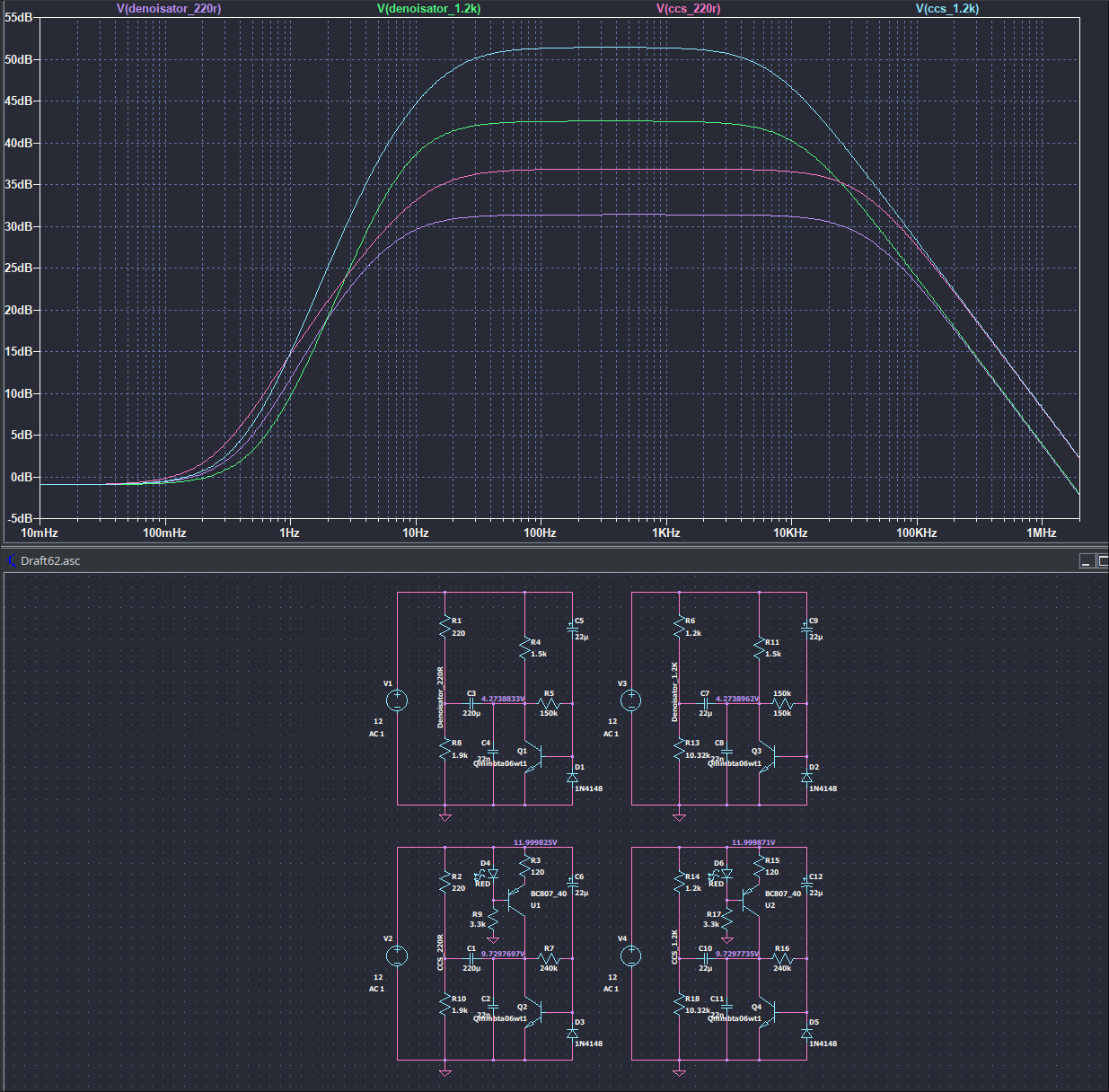Click the 9.7297735V node voltage label

pos(737,954)
